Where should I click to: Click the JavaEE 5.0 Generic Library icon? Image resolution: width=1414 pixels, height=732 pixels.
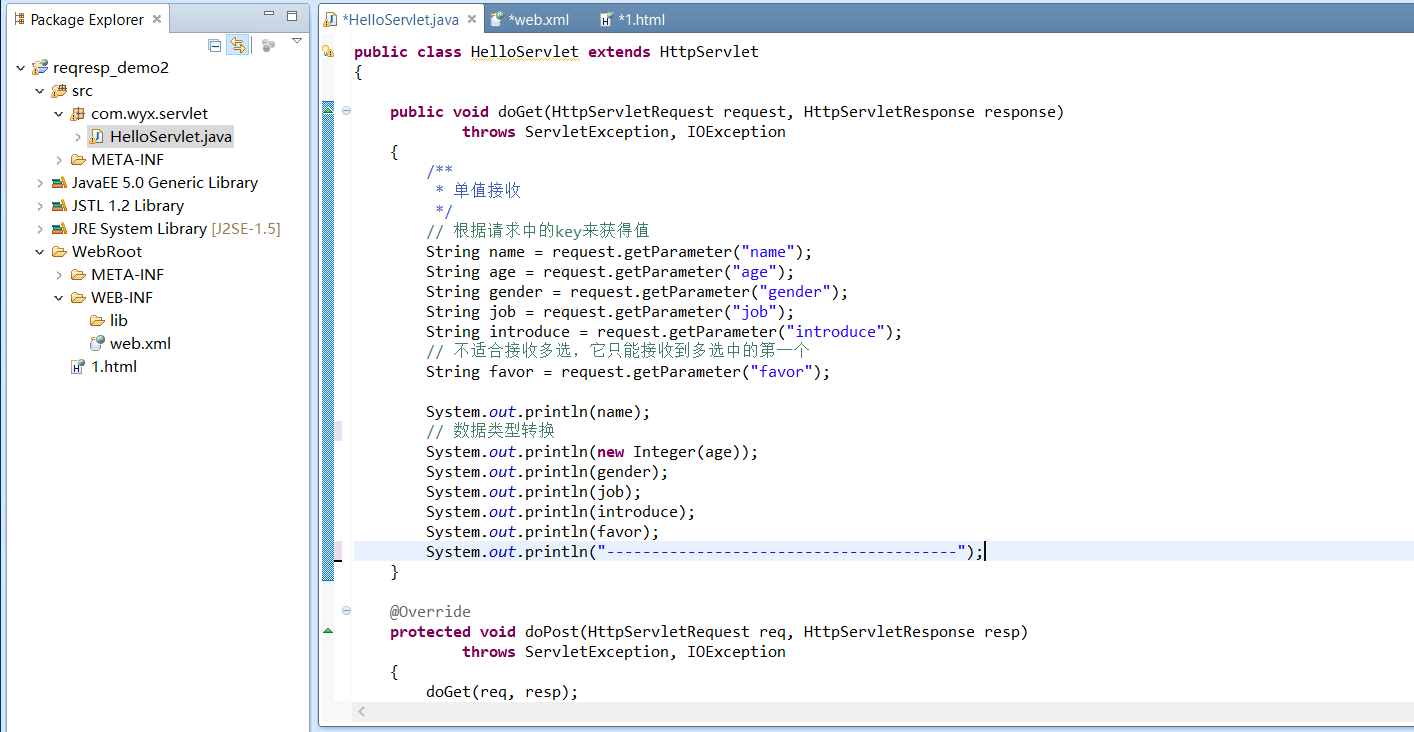(59, 183)
